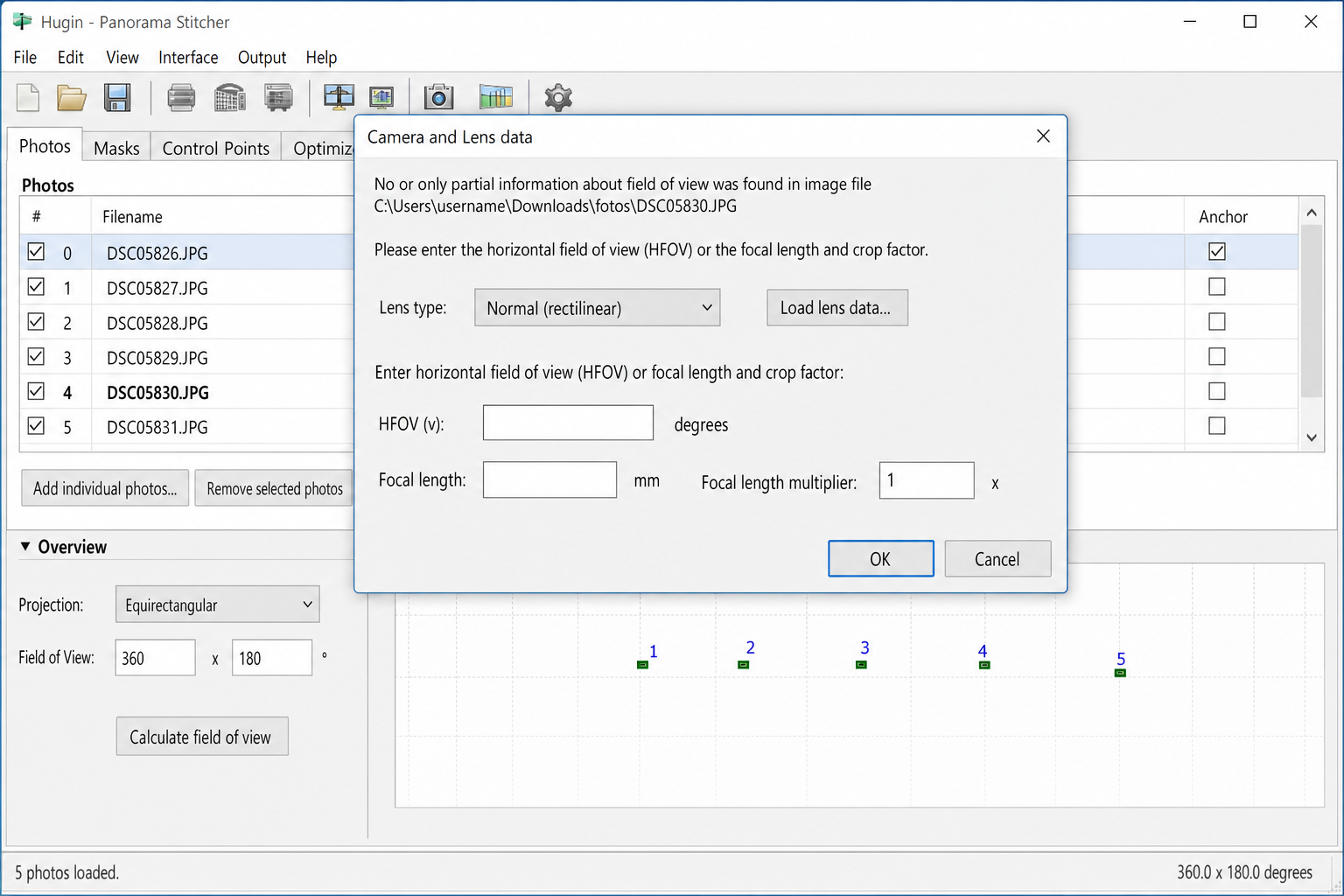This screenshot has width=1344, height=896.
Task: Enable Anchor checkbox in row 3
Action: pos(1217,356)
